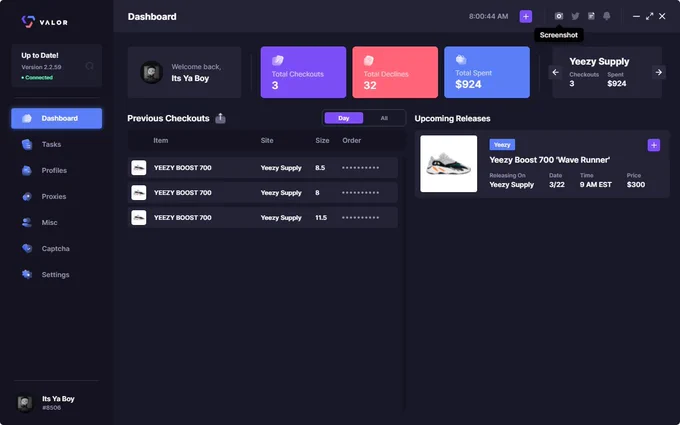Click the Connected status text
The image size is (680, 425).
point(37,78)
